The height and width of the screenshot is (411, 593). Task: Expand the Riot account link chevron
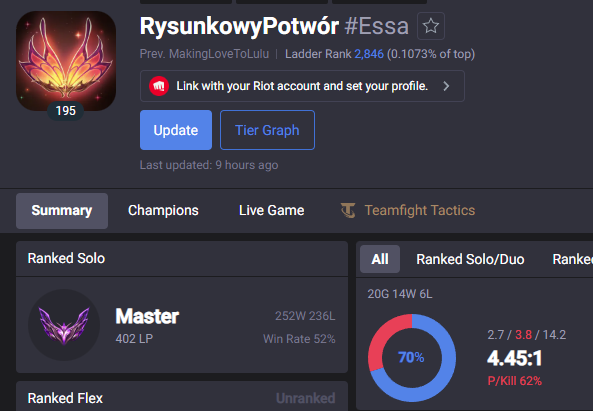pos(446,86)
